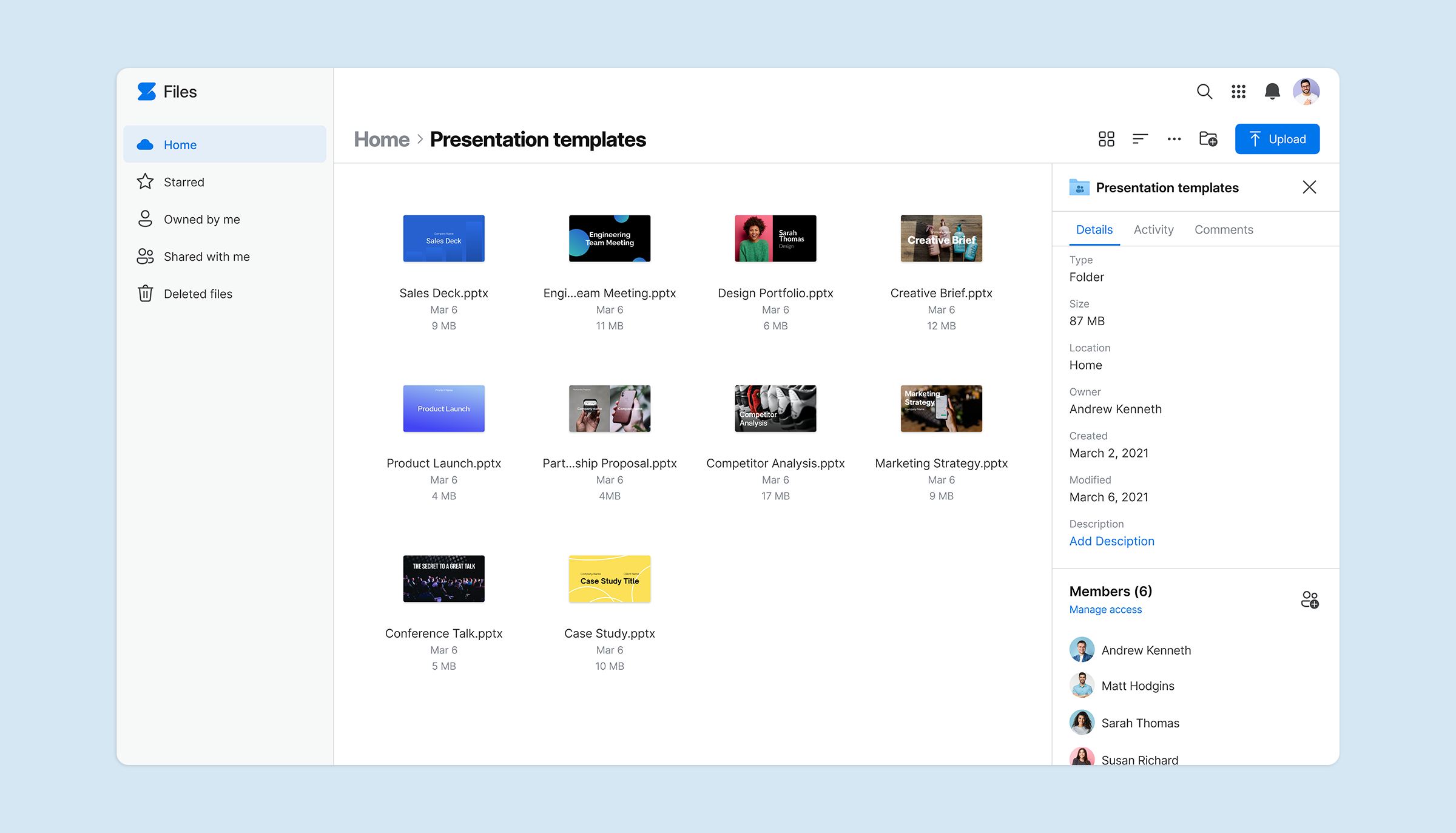Select the Competitor Analysis.pptx file name
Image resolution: width=1456 pixels, height=833 pixels.
pyautogui.click(x=775, y=463)
